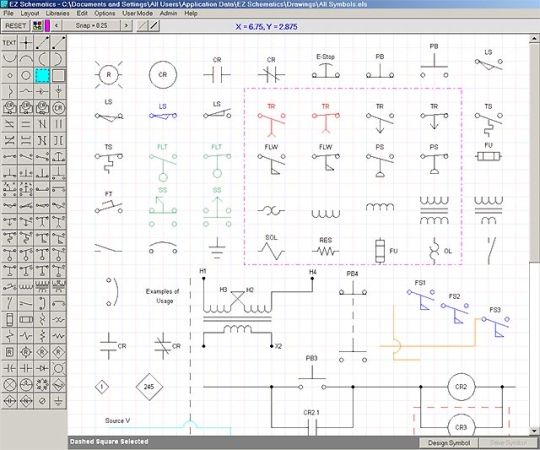
Task: Open the Libraries menu
Action: coord(58,13)
